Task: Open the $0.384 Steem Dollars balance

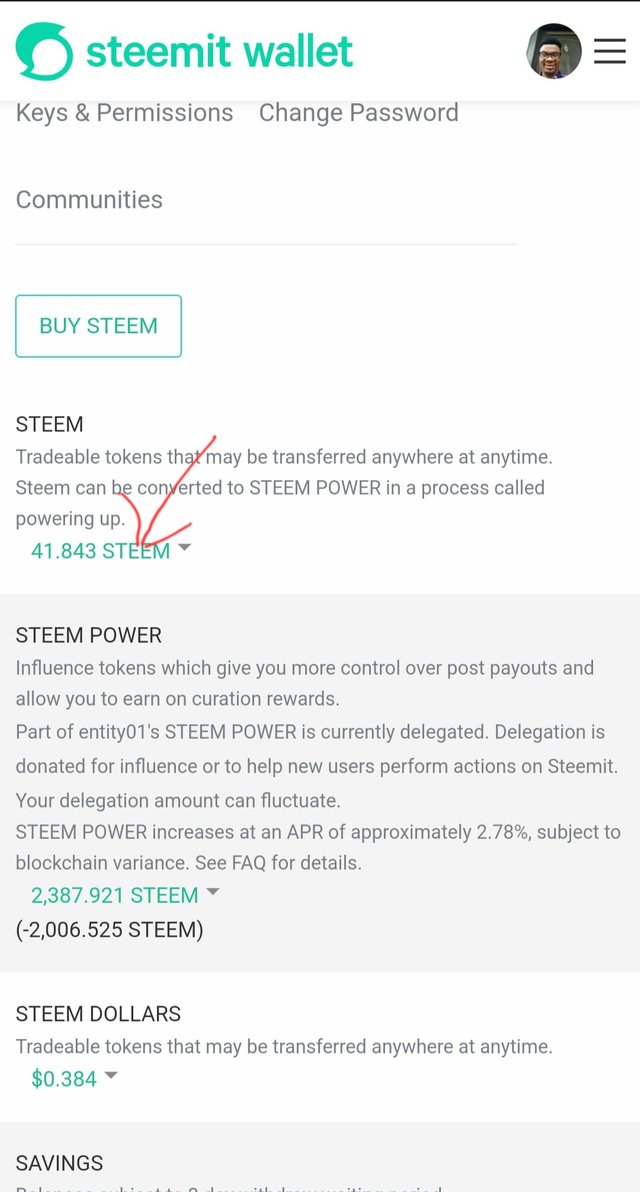Action: pyautogui.click(x=64, y=1079)
